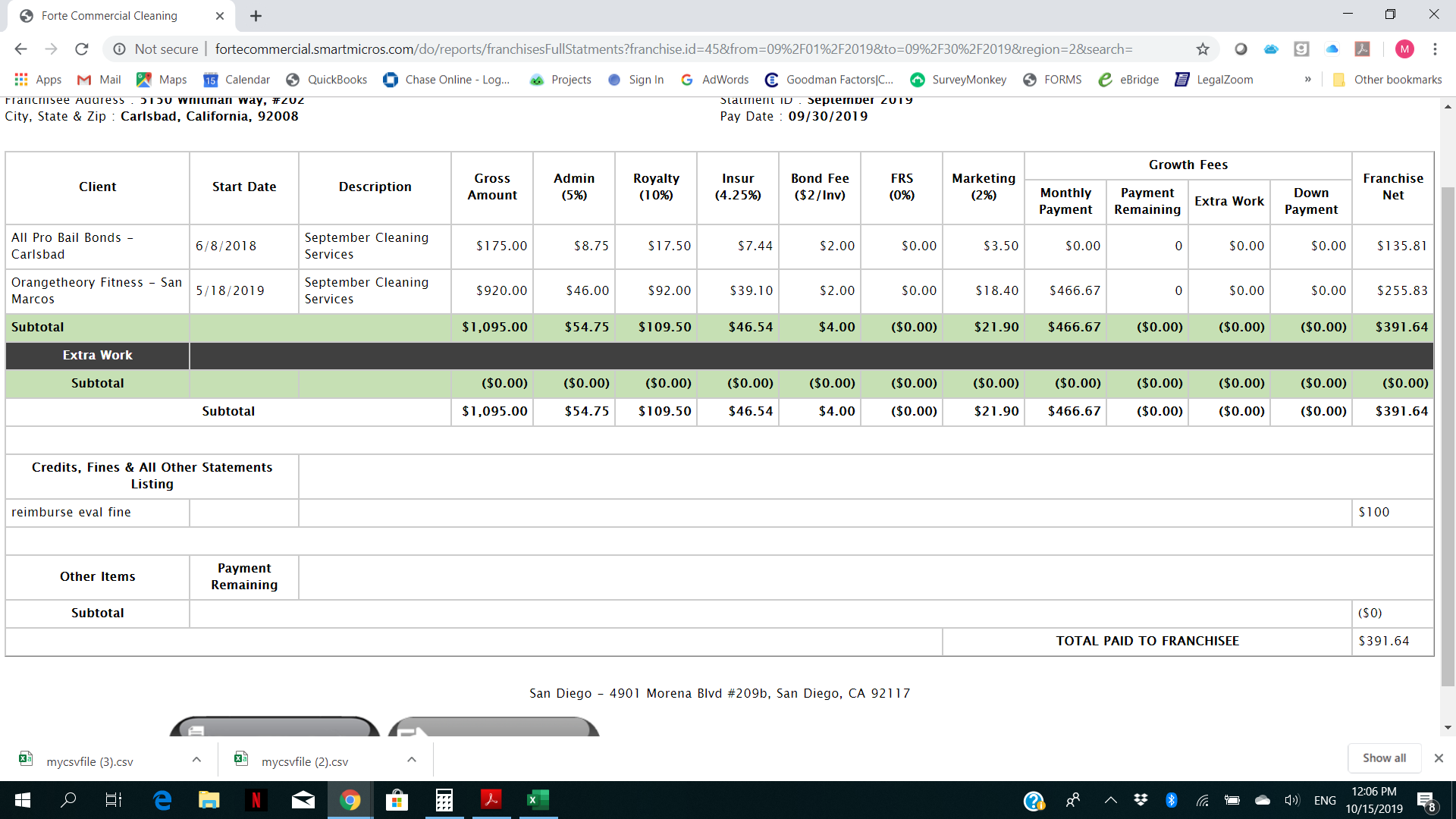The height and width of the screenshot is (819, 1456).
Task: Open the Windows Start menu
Action: pos(23,800)
